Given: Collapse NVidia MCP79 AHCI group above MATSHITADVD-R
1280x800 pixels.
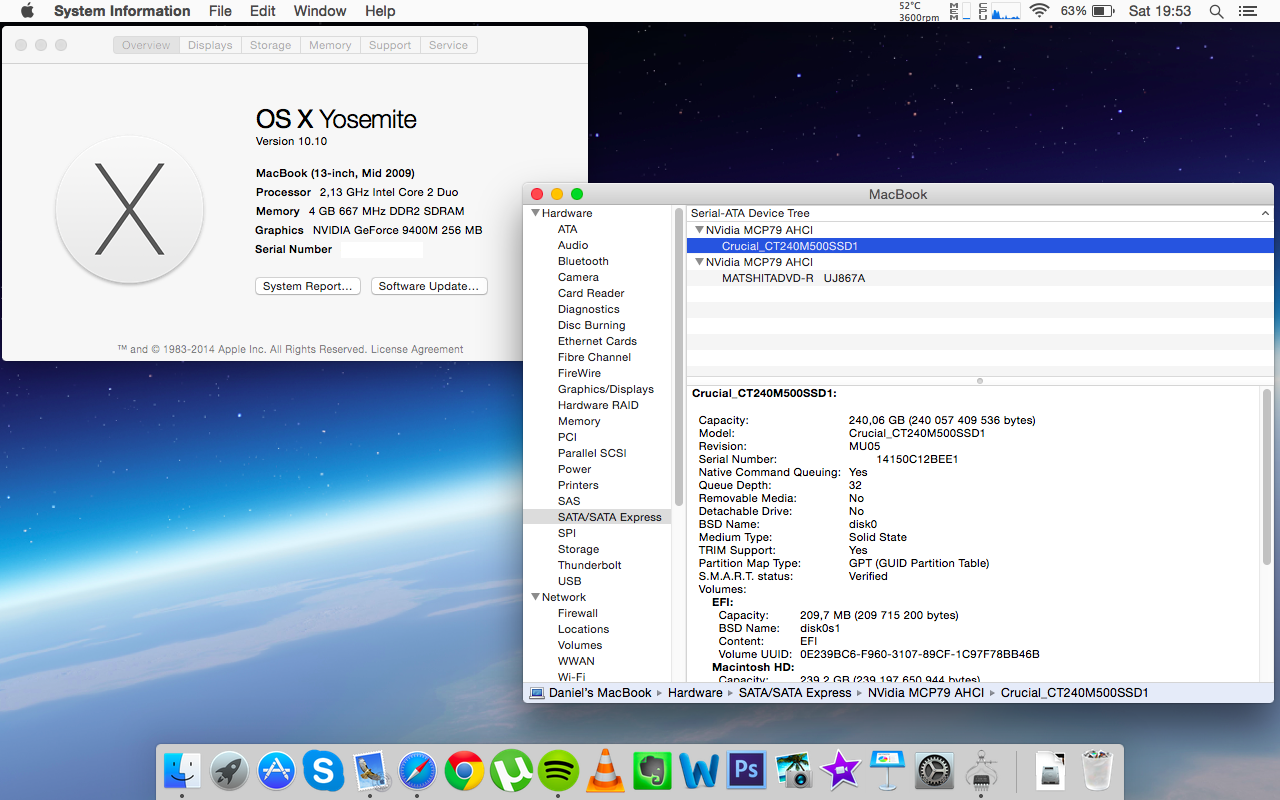Looking at the screenshot, I should 699,262.
